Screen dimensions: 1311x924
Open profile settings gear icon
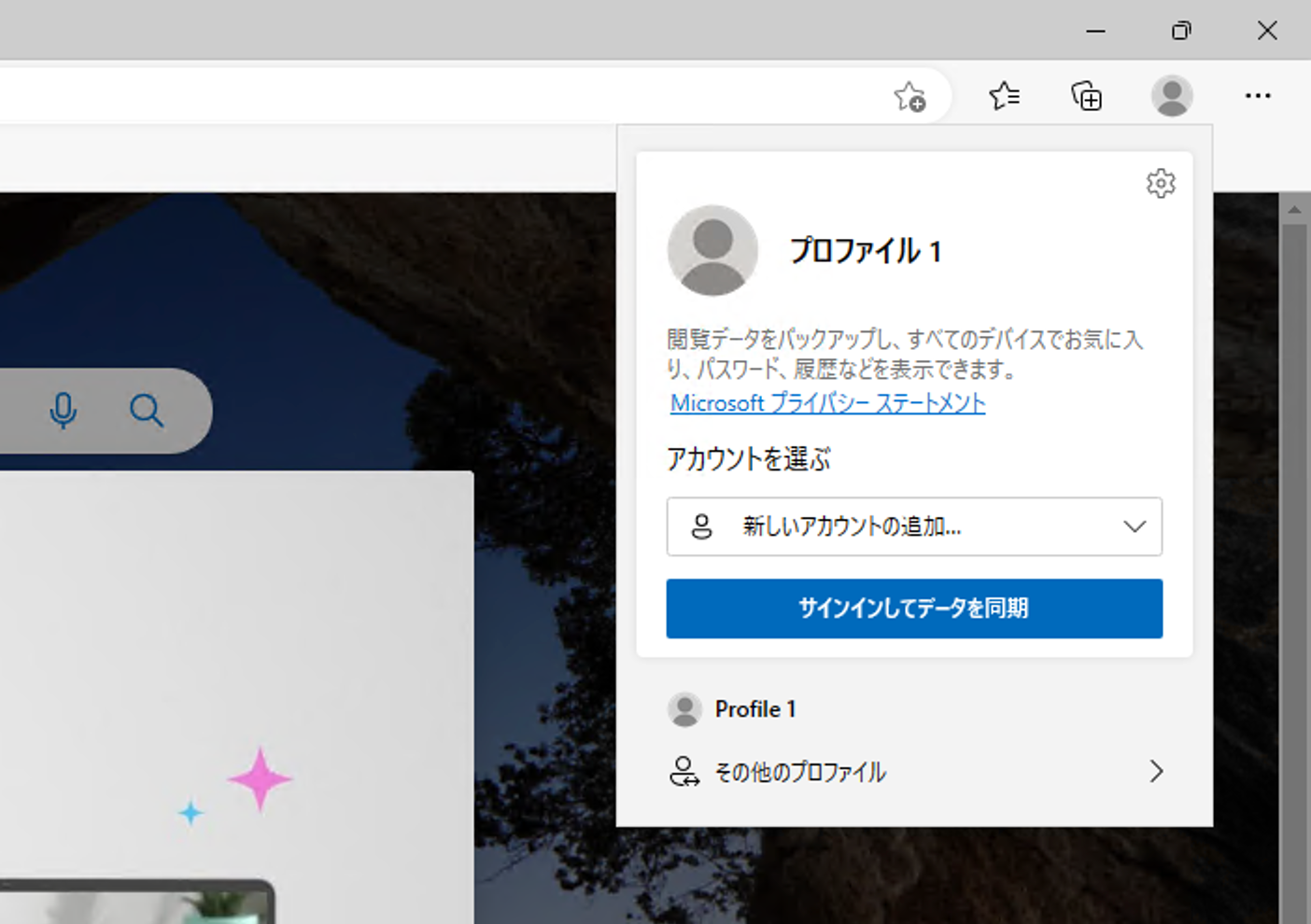pos(1161,184)
